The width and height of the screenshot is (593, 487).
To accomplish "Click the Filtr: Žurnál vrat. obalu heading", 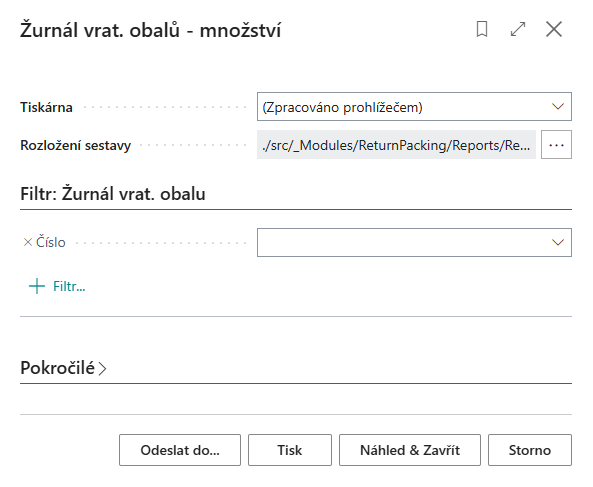I will pos(113,194).
